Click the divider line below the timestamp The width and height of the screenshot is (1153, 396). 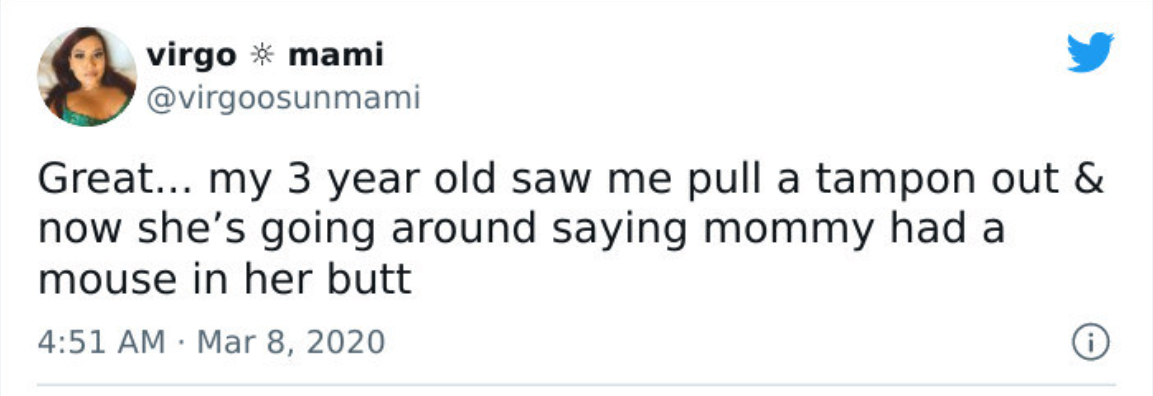(x=576, y=384)
